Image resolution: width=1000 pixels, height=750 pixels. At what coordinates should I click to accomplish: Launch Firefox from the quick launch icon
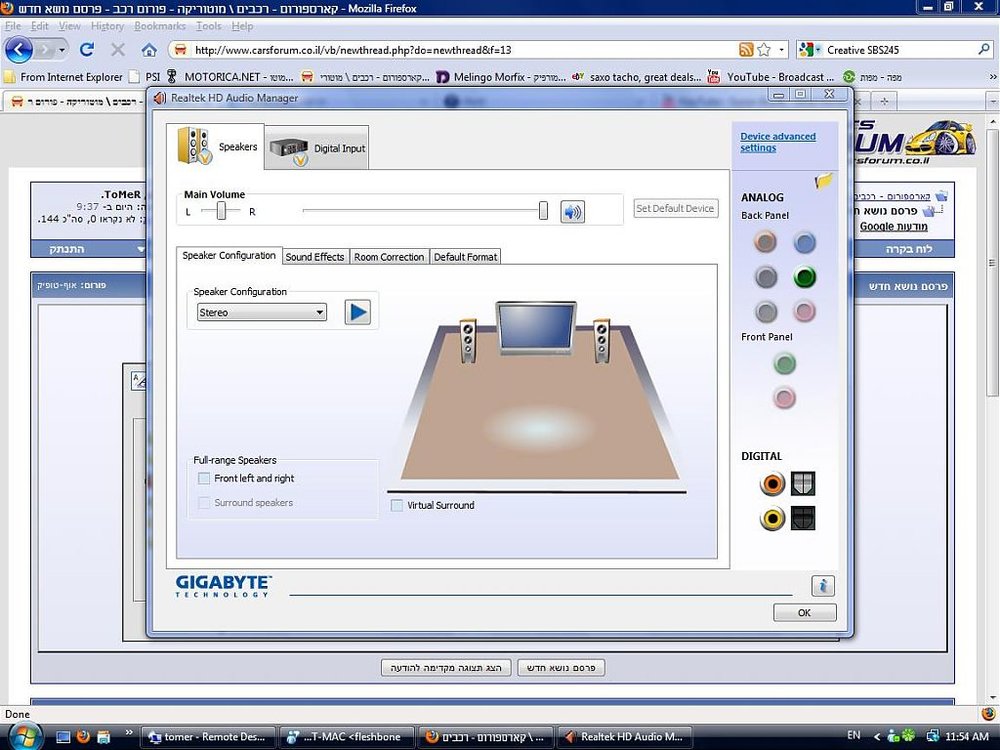pos(83,737)
